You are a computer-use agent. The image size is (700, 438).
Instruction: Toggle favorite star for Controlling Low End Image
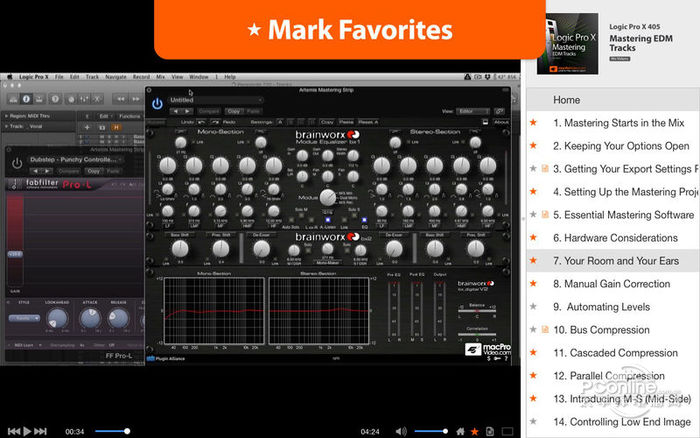[x=533, y=421]
